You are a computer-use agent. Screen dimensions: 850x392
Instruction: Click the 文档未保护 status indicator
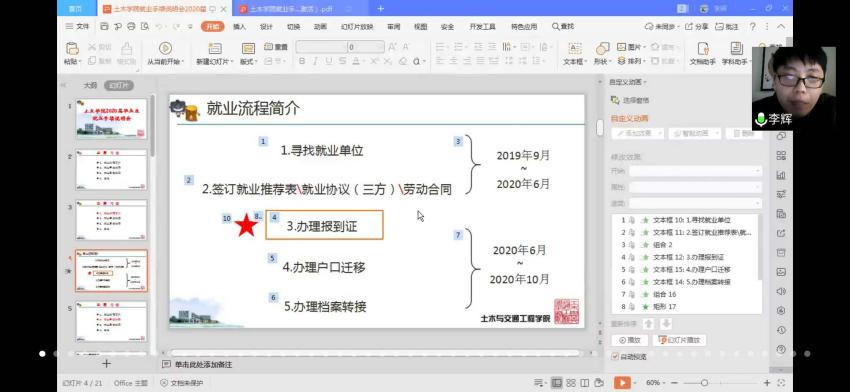182,383
